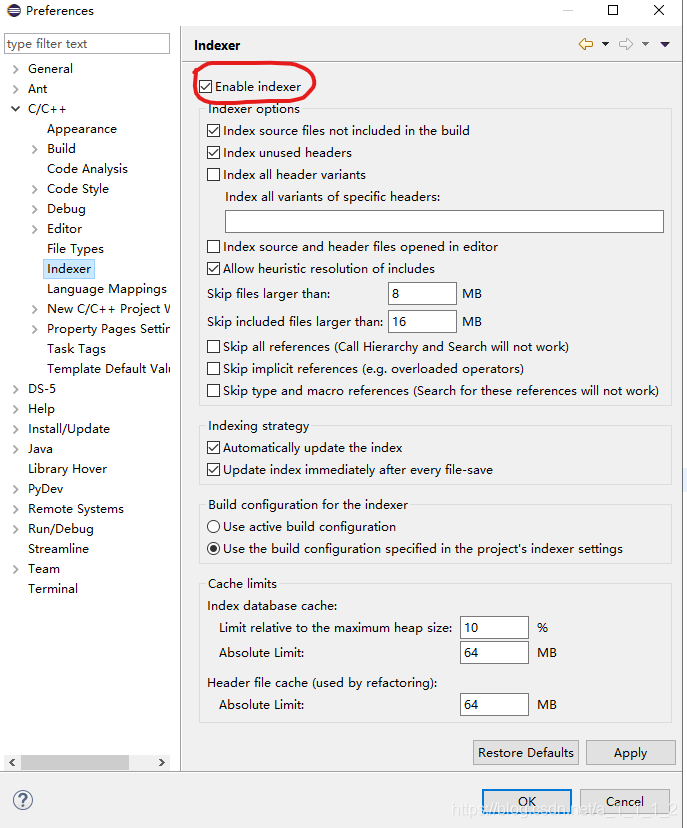Edit the heap size limit percentage field
The height and width of the screenshot is (828, 687).
coord(494,628)
